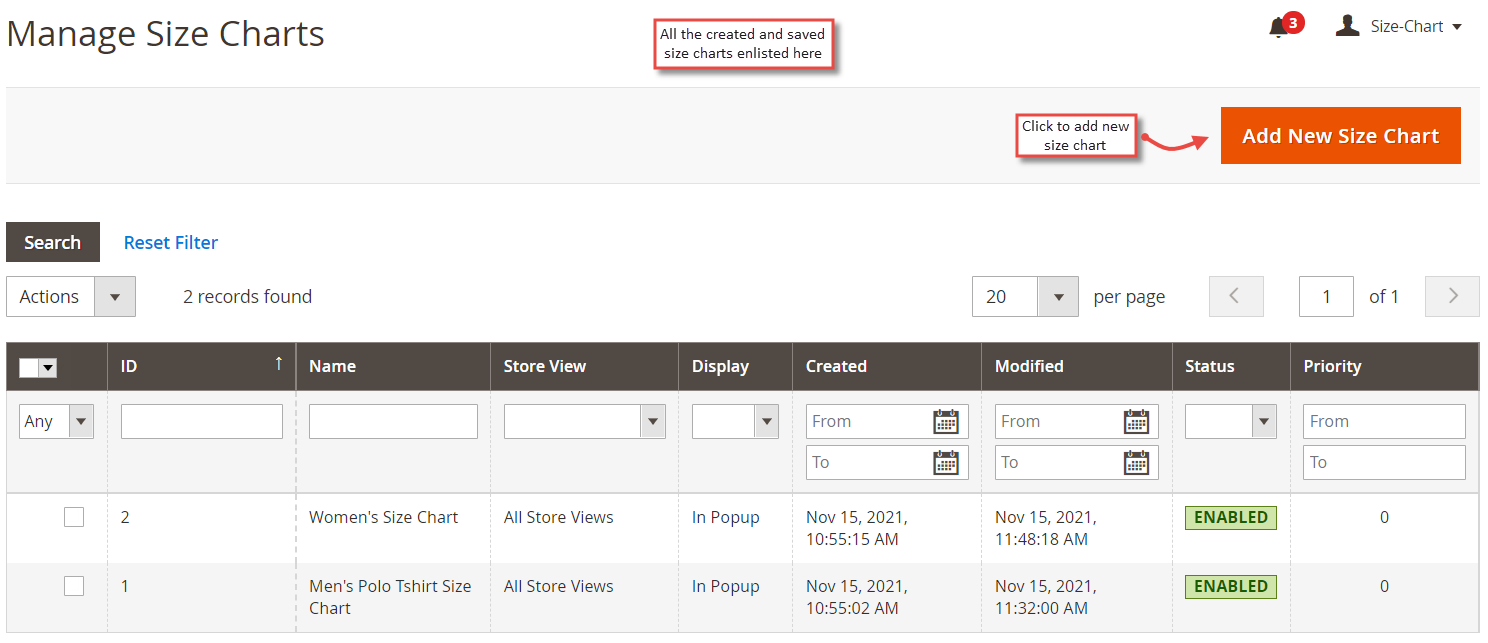Open the Modified To calendar picker
The height and width of the screenshot is (643, 1488).
point(1136,462)
